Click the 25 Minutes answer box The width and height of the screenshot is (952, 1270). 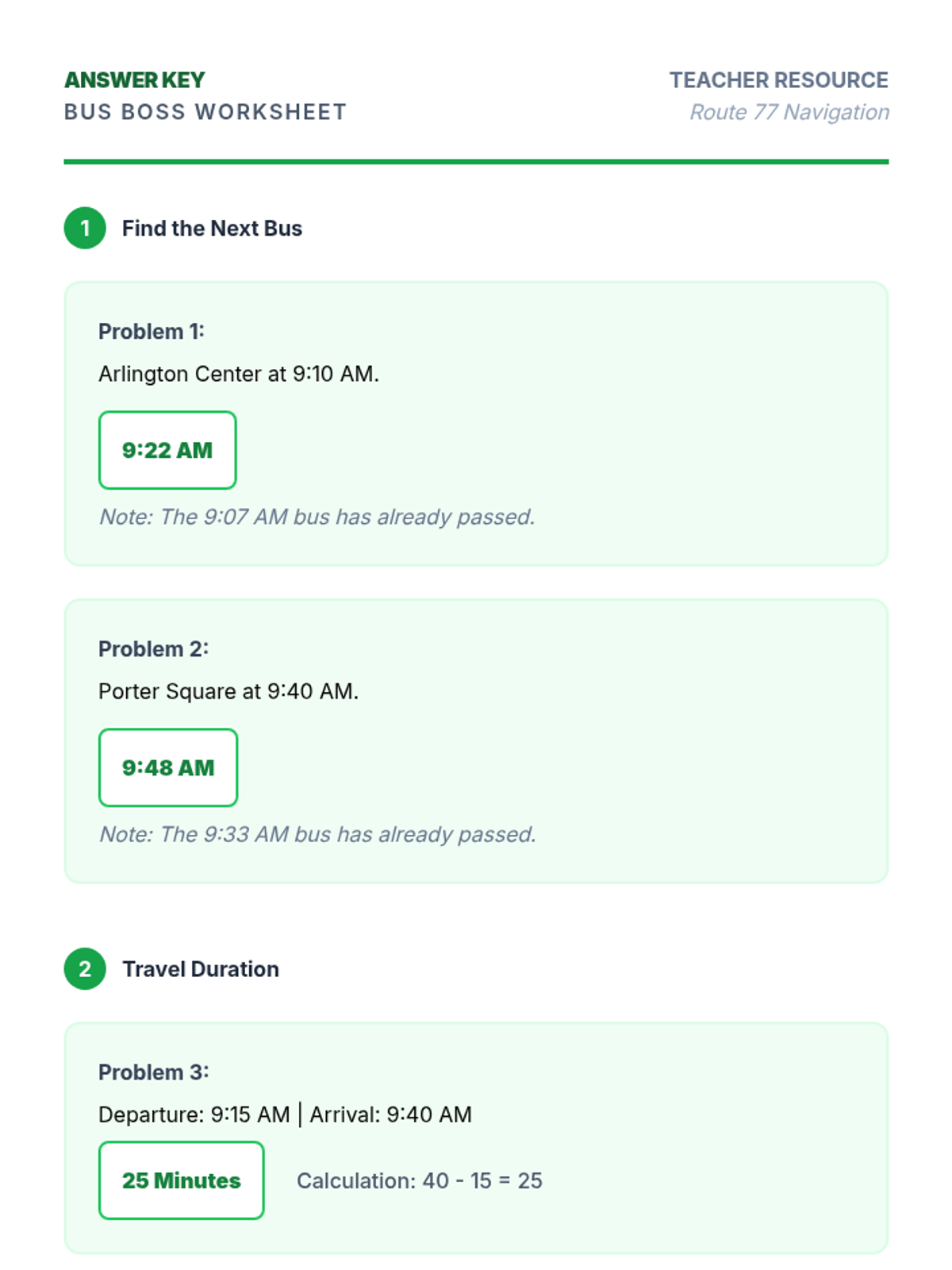(181, 1180)
